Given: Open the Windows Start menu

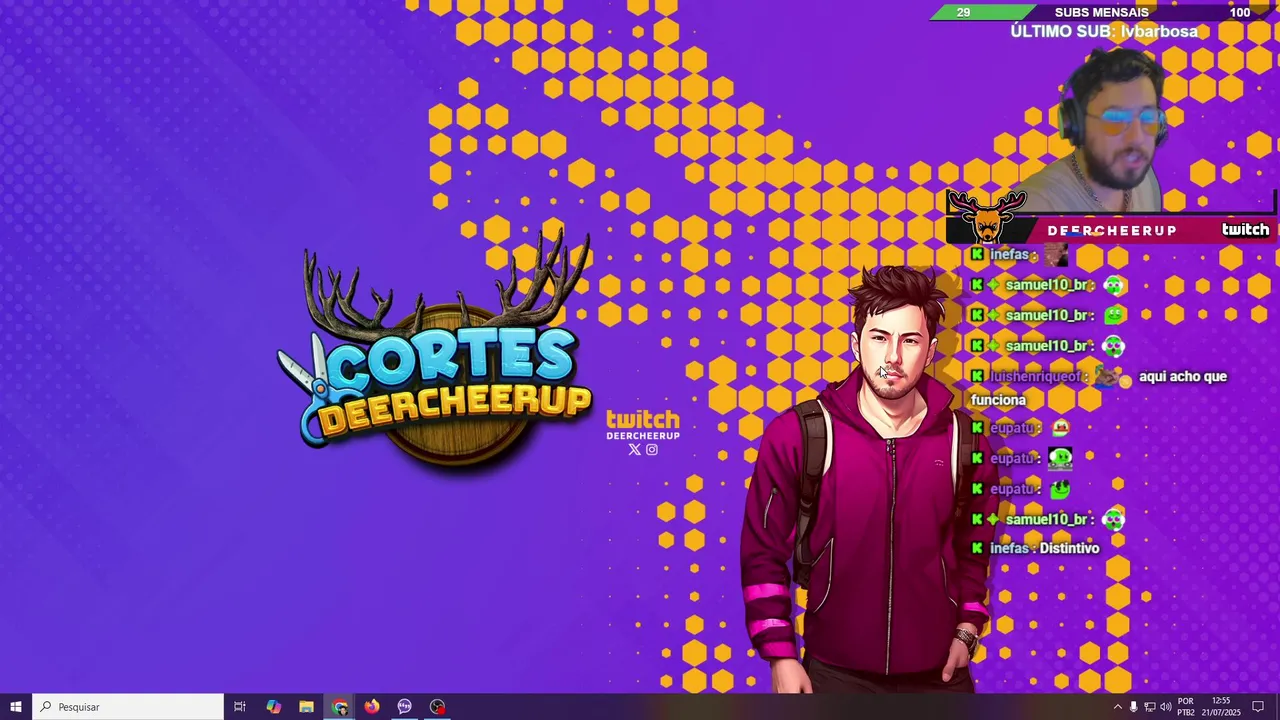Looking at the screenshot, I should click(15, 707).
